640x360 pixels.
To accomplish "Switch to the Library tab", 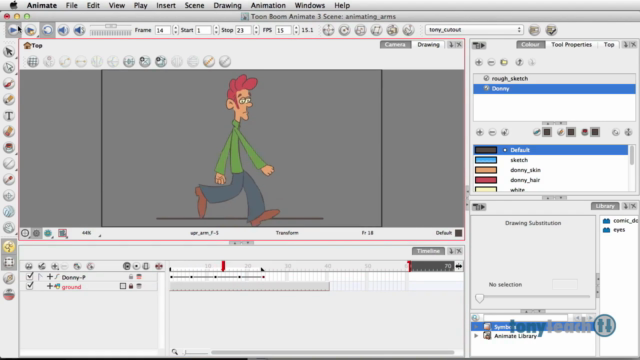I will pyautogui.click(x=604, y=206).
